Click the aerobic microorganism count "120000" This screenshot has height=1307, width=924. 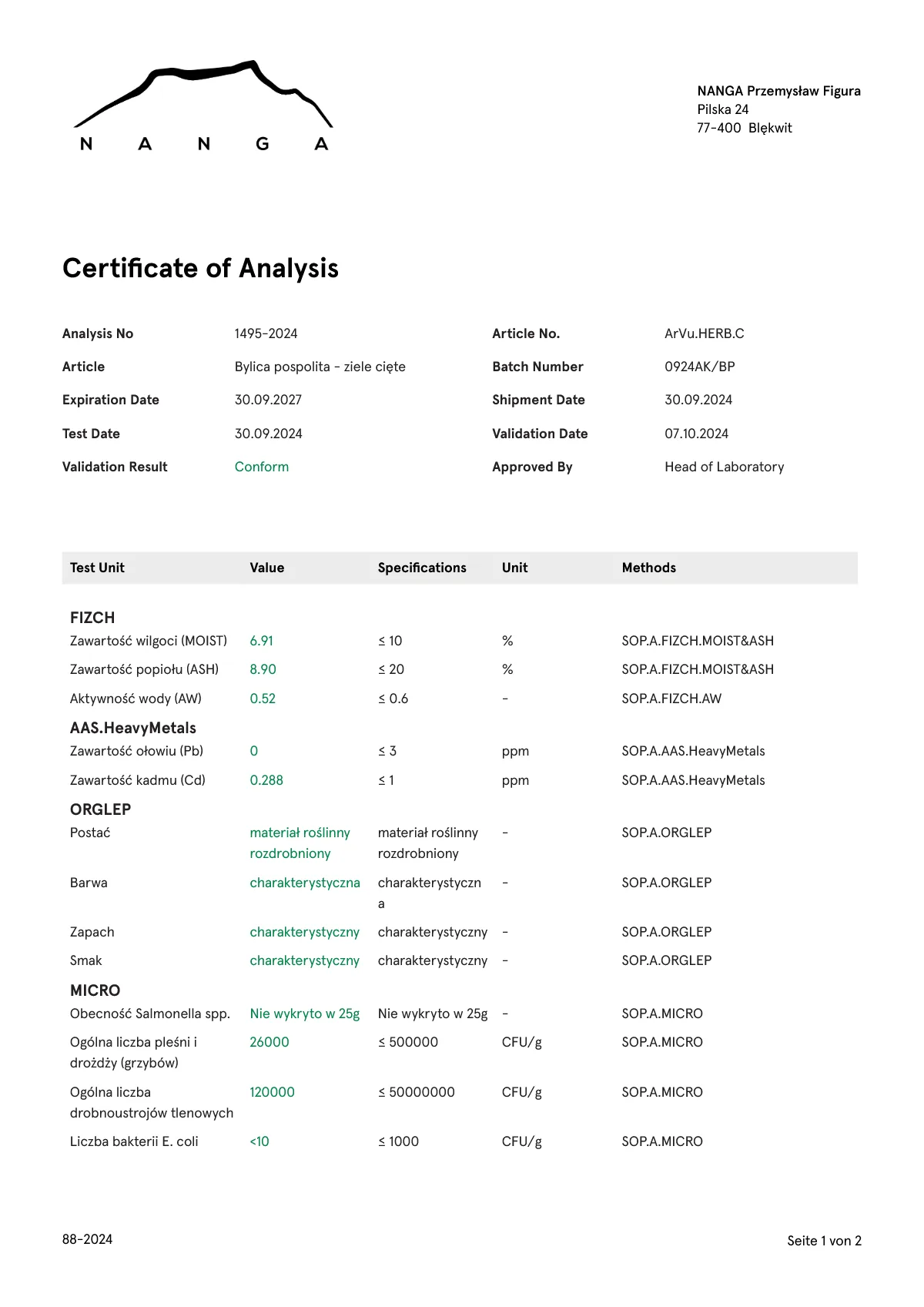coord(272,1092)
